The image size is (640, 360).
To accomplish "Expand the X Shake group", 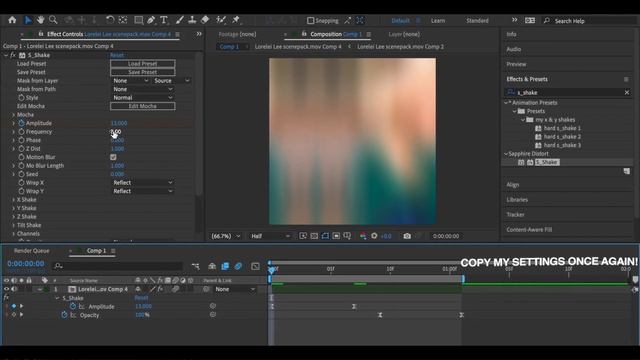I will point(13,200).
